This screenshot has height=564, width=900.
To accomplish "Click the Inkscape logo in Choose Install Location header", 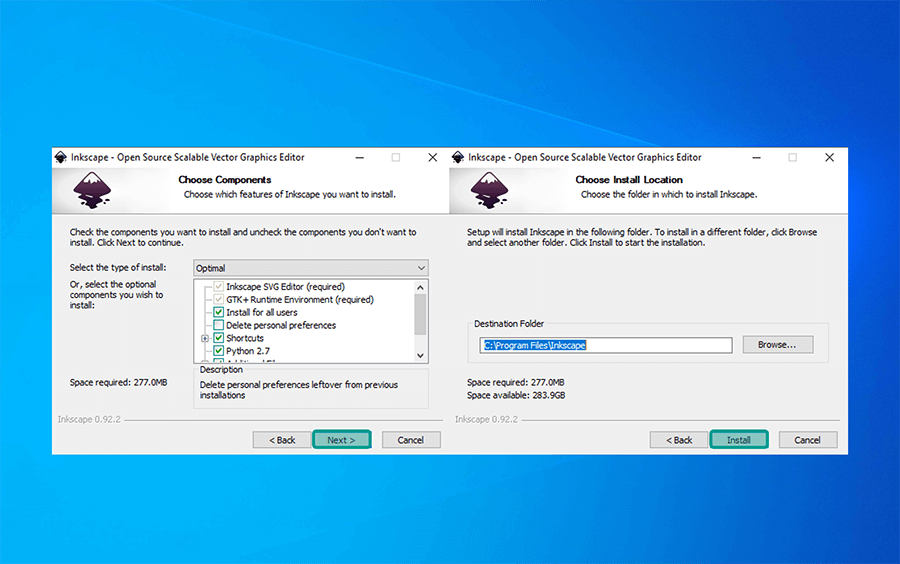I will pyautogui.click(x=489, y=191).
